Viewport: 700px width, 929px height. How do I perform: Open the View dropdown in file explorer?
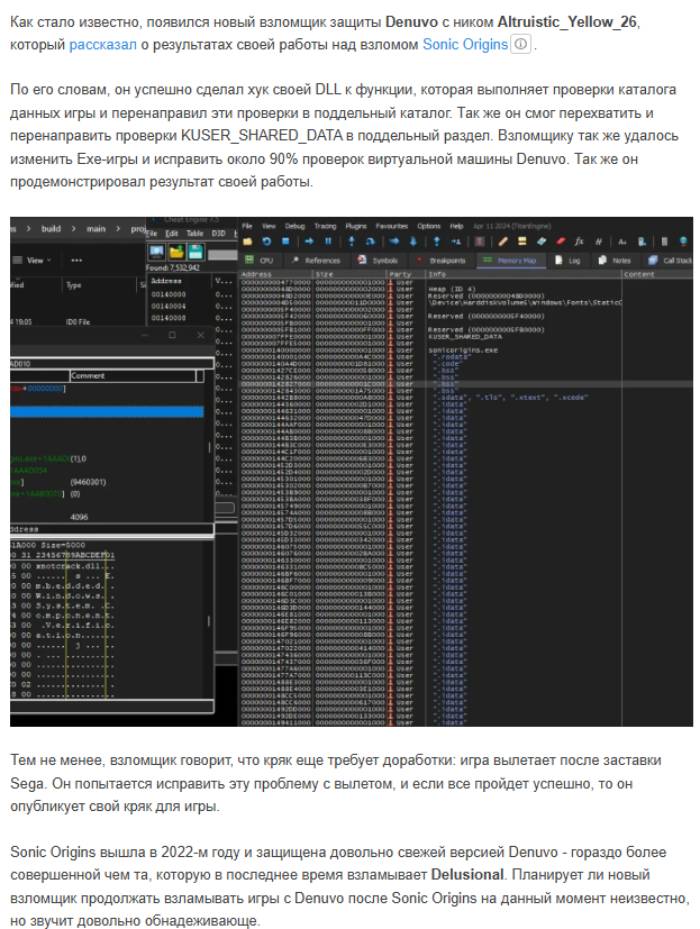click(33, 260)
